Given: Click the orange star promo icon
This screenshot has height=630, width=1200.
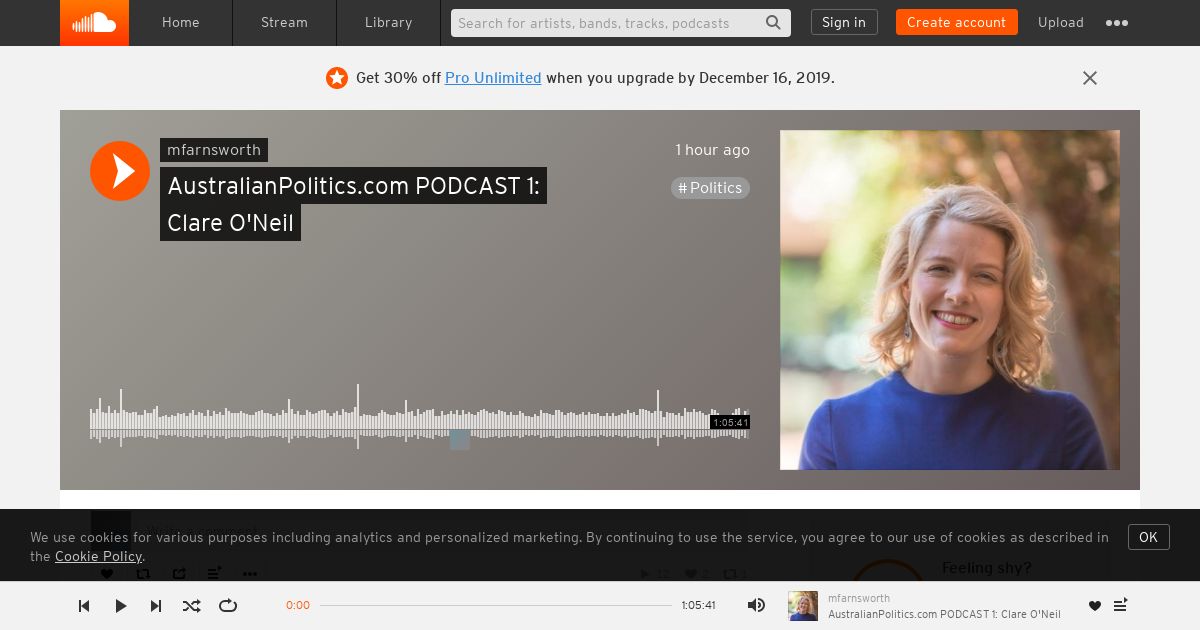Looking at the screenshot, I should pos(337,78).
